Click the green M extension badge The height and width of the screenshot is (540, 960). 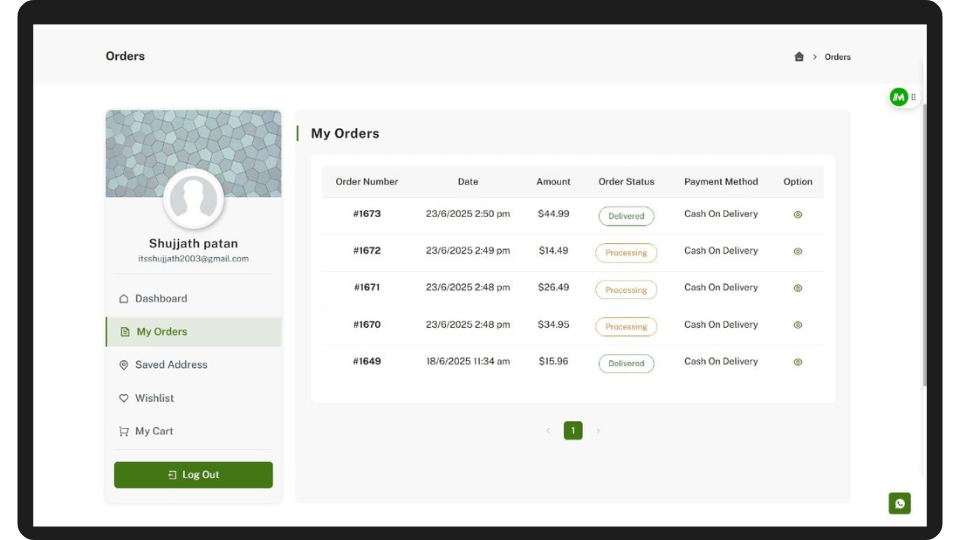click(898, 97)
